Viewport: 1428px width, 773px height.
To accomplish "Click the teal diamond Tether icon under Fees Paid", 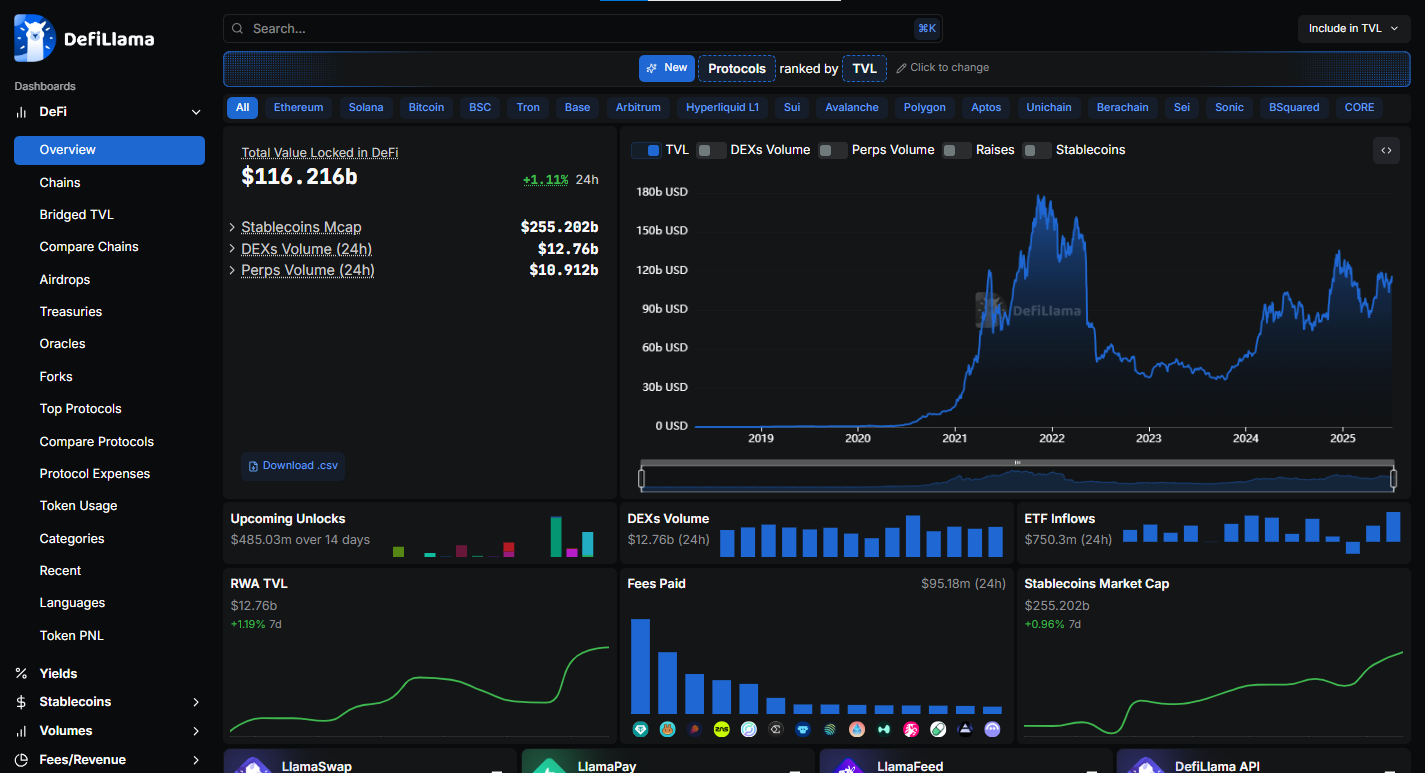I will (640, 729).
